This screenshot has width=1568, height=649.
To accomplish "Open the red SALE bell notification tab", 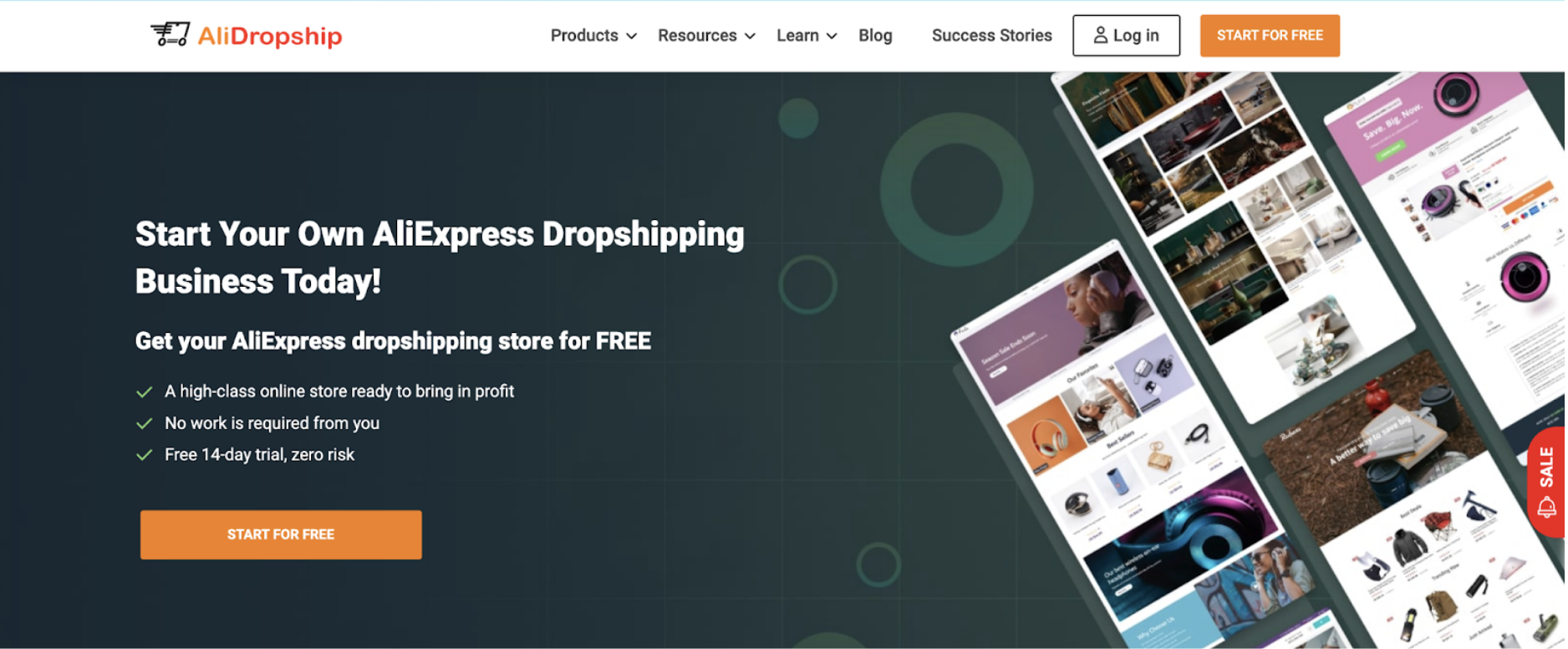I will pyautogui.click(x=1547, y=483).
